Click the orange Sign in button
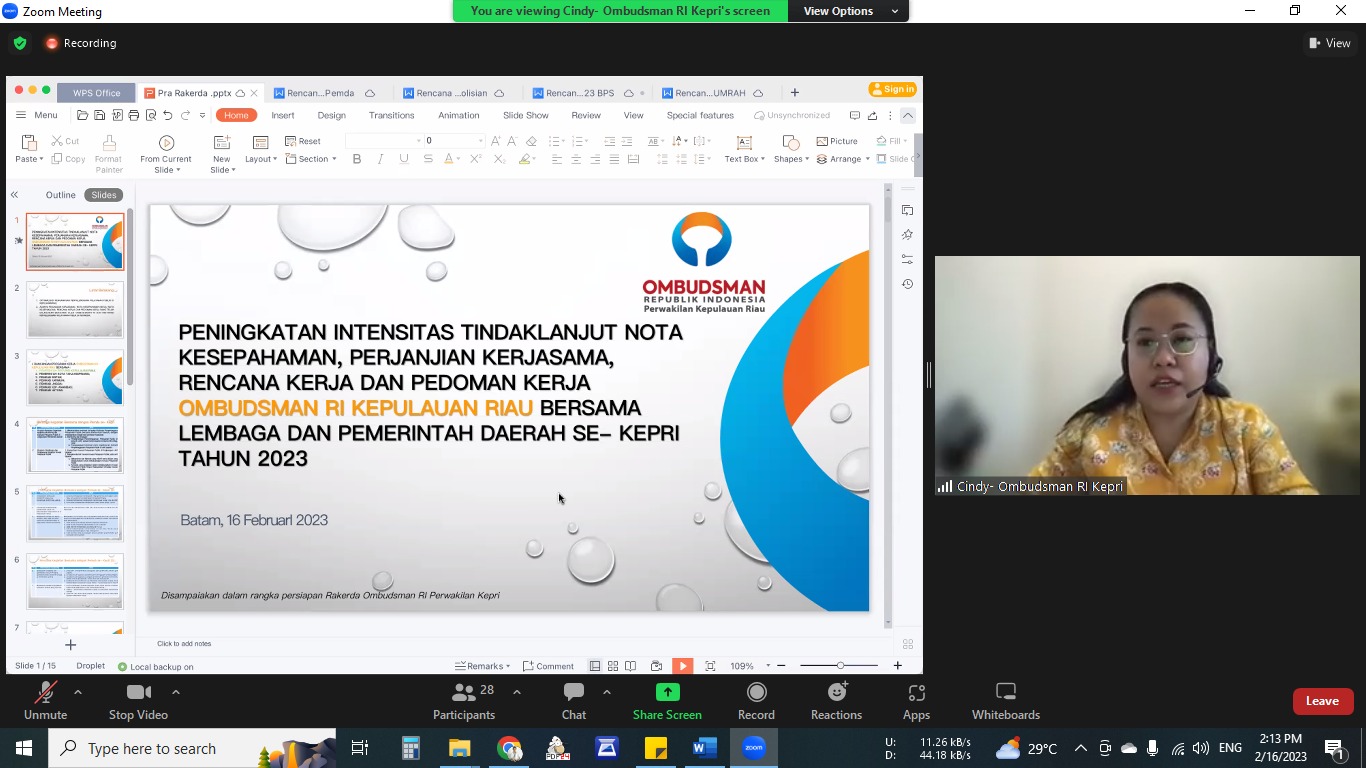The height and width of the screenshot is (768, 1366). coord(893,89)
